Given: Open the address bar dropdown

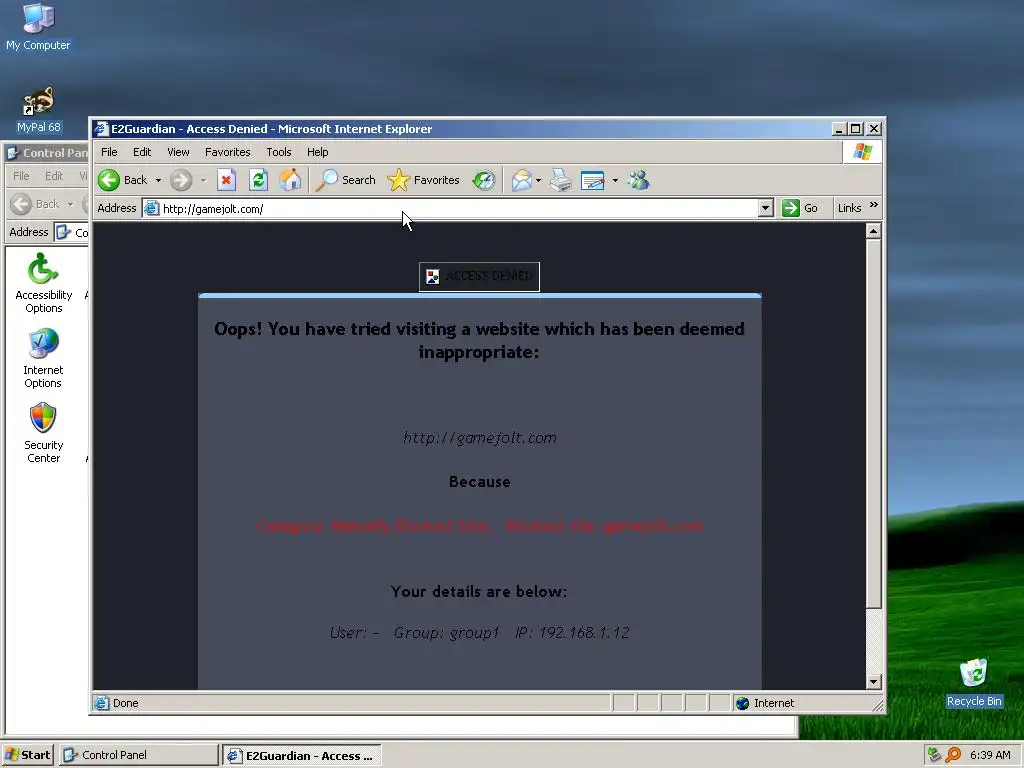Looking at the screenshot, I should pyautogui.click(x=766, y=208).
